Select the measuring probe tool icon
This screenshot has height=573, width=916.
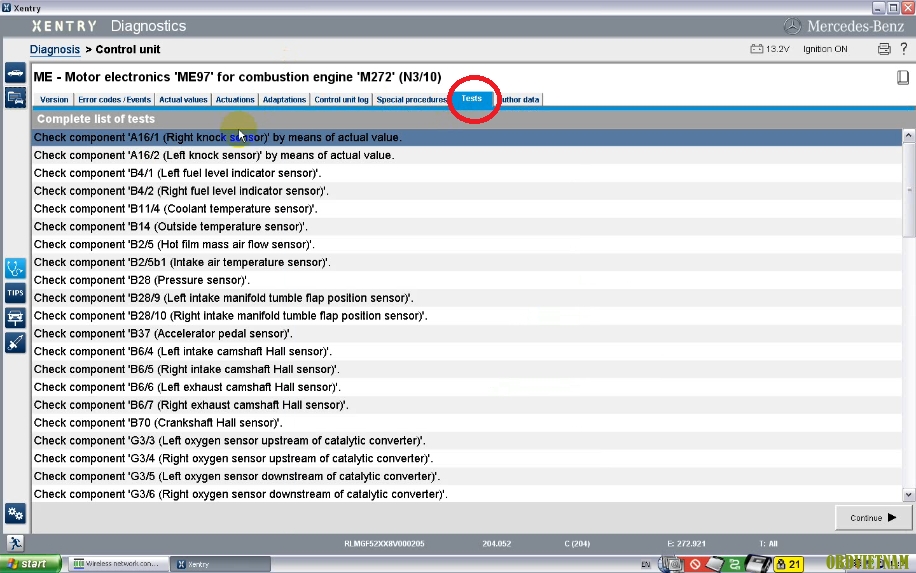[15, 342]
